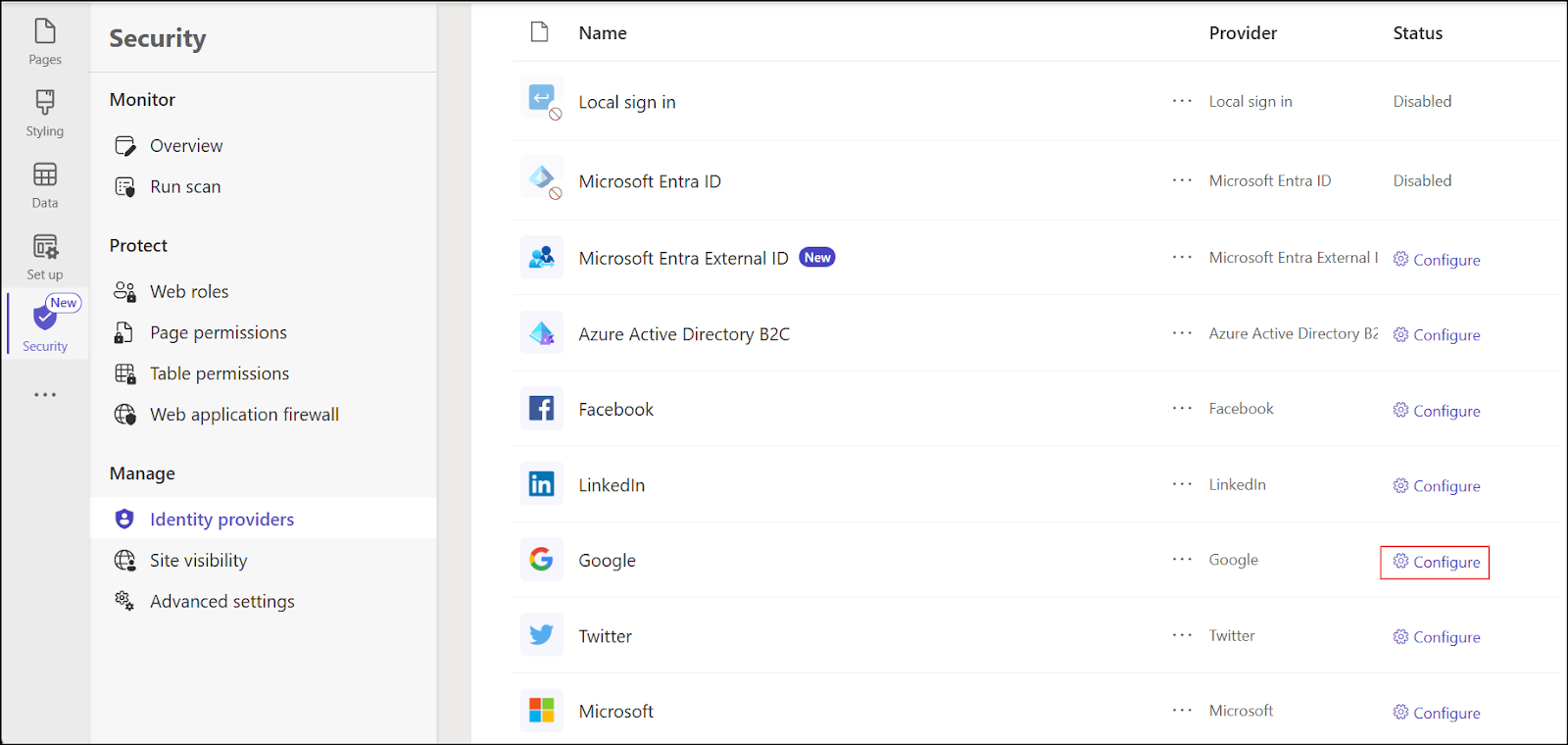Click the Table permissions icon
This screenshot has height=745, width=1568.
125,374
